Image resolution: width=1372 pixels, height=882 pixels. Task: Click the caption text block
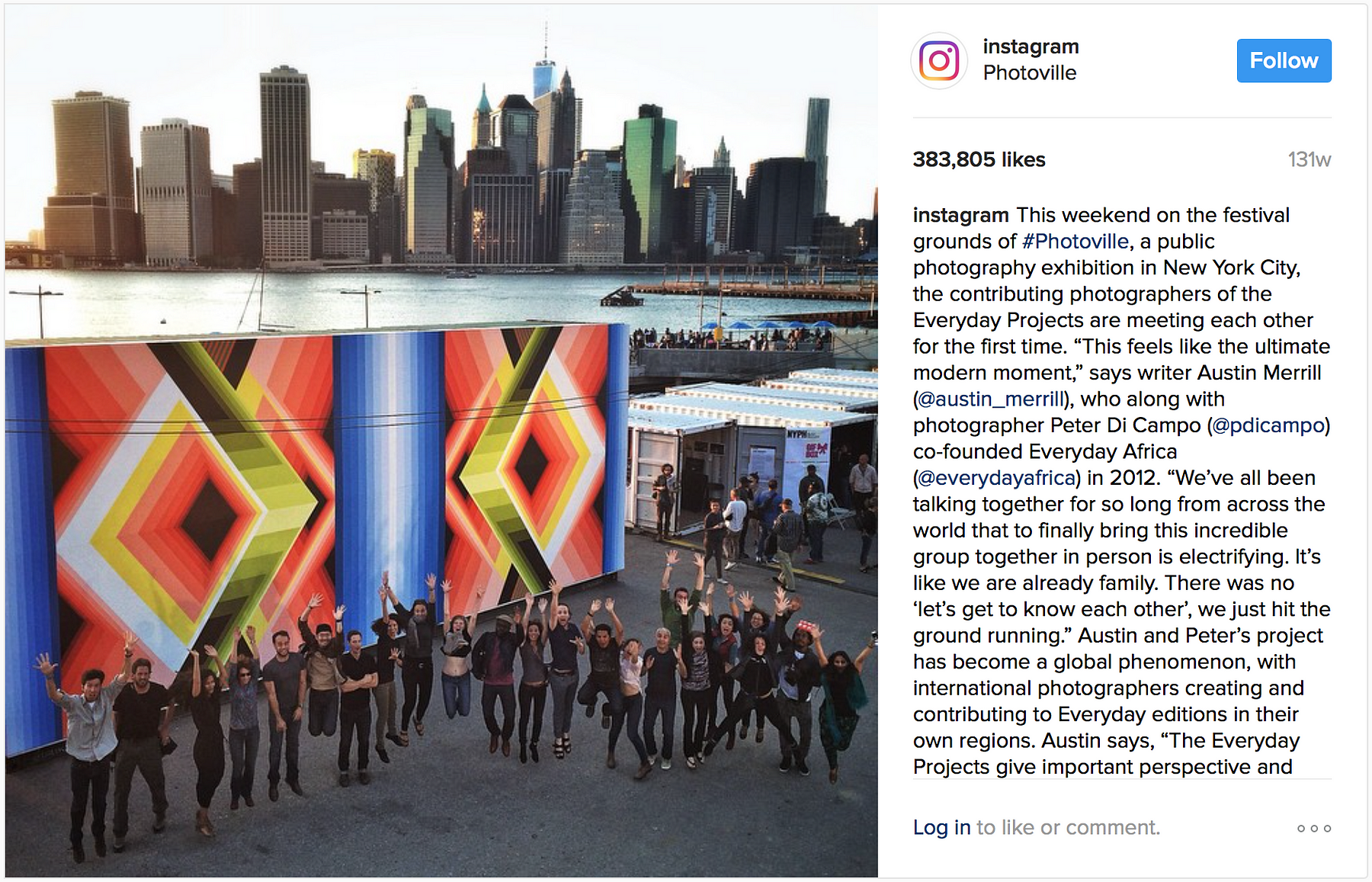coord(1122,491)
